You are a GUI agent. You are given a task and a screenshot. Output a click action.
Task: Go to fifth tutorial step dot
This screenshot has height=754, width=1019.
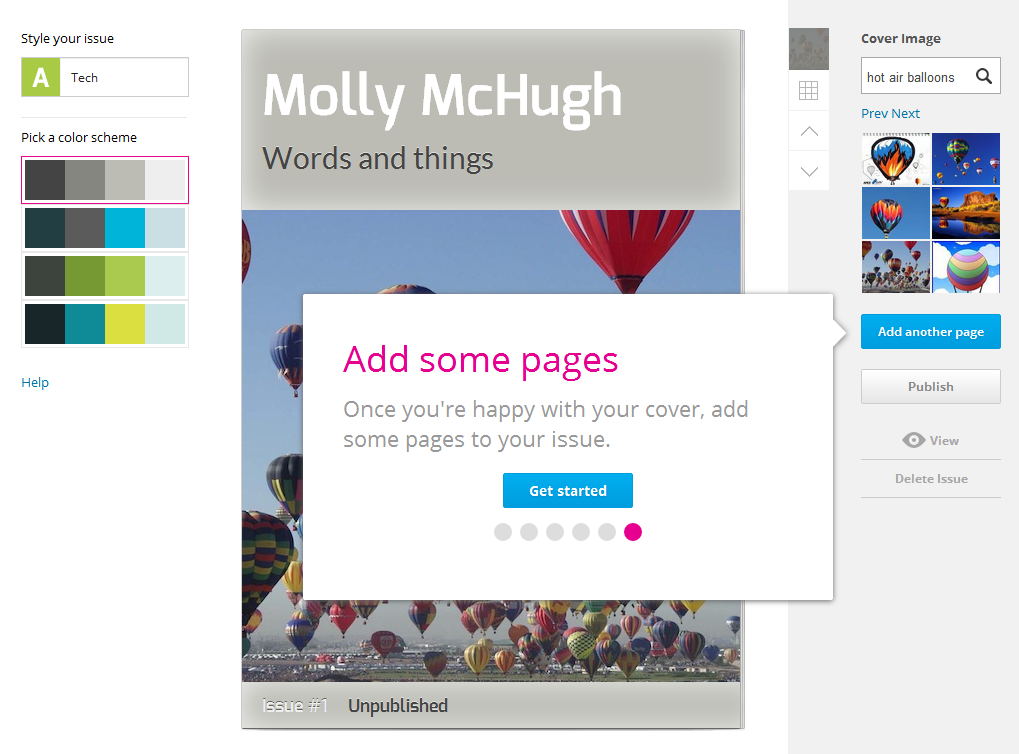point(607,532)
